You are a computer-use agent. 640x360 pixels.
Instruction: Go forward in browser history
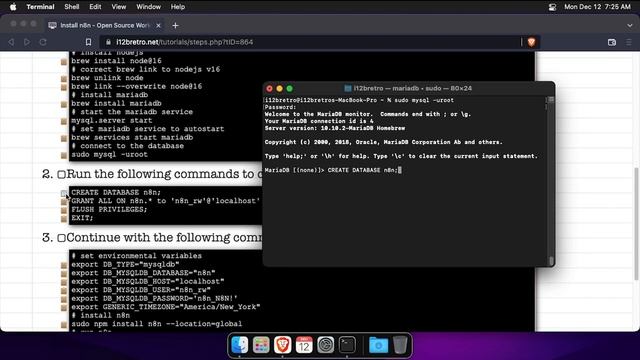[x=27, y=42]
